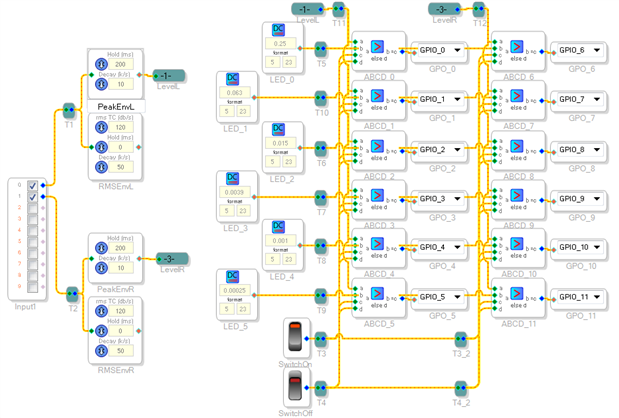Click the DC source icon in LED_2

[278, 129]
